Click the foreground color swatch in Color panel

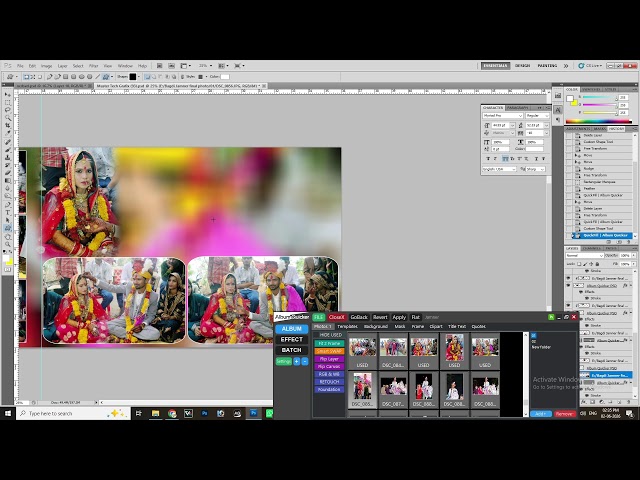click(570, 99)
